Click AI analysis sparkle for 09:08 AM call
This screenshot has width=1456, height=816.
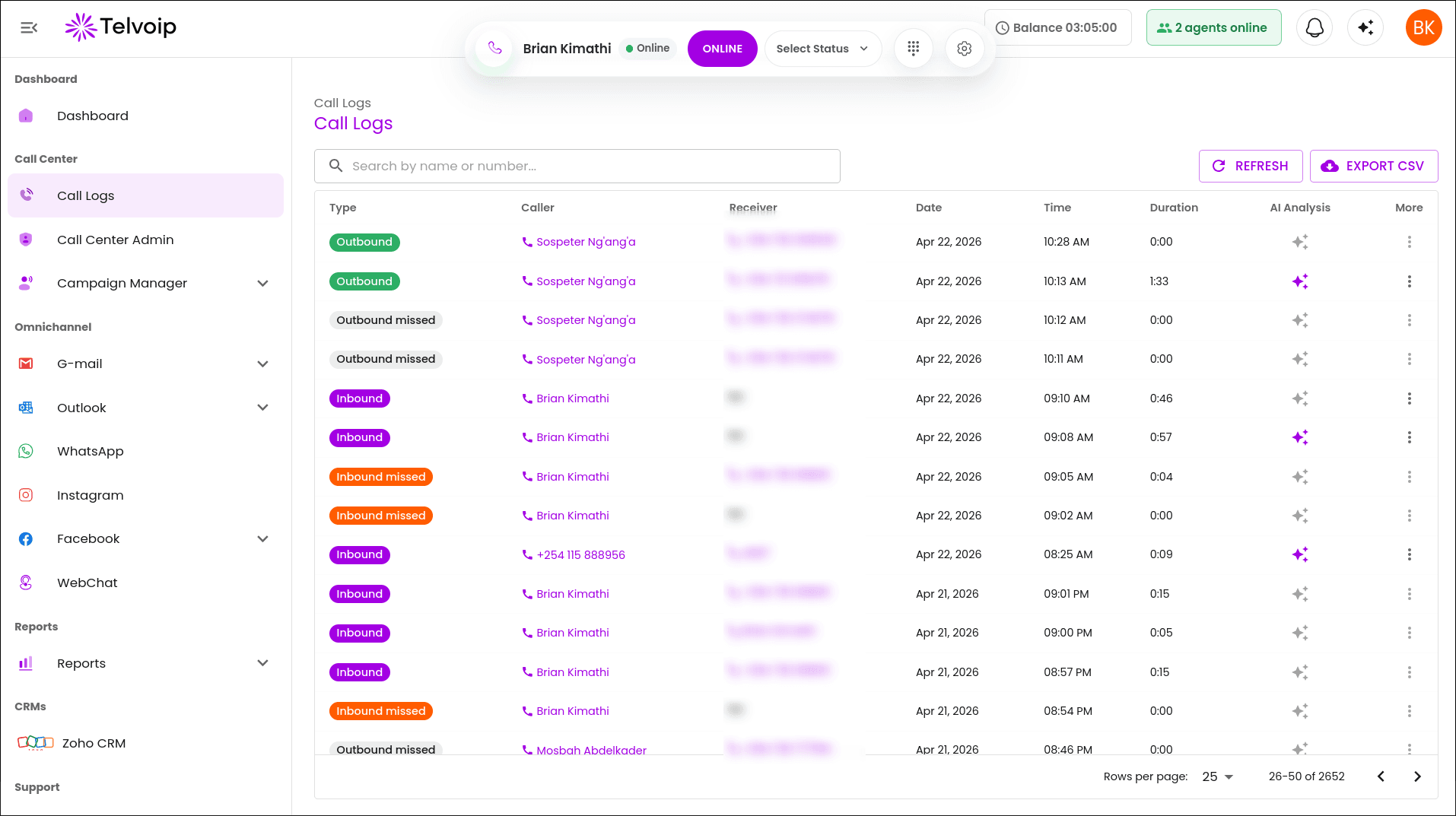tap(1300, 437)
